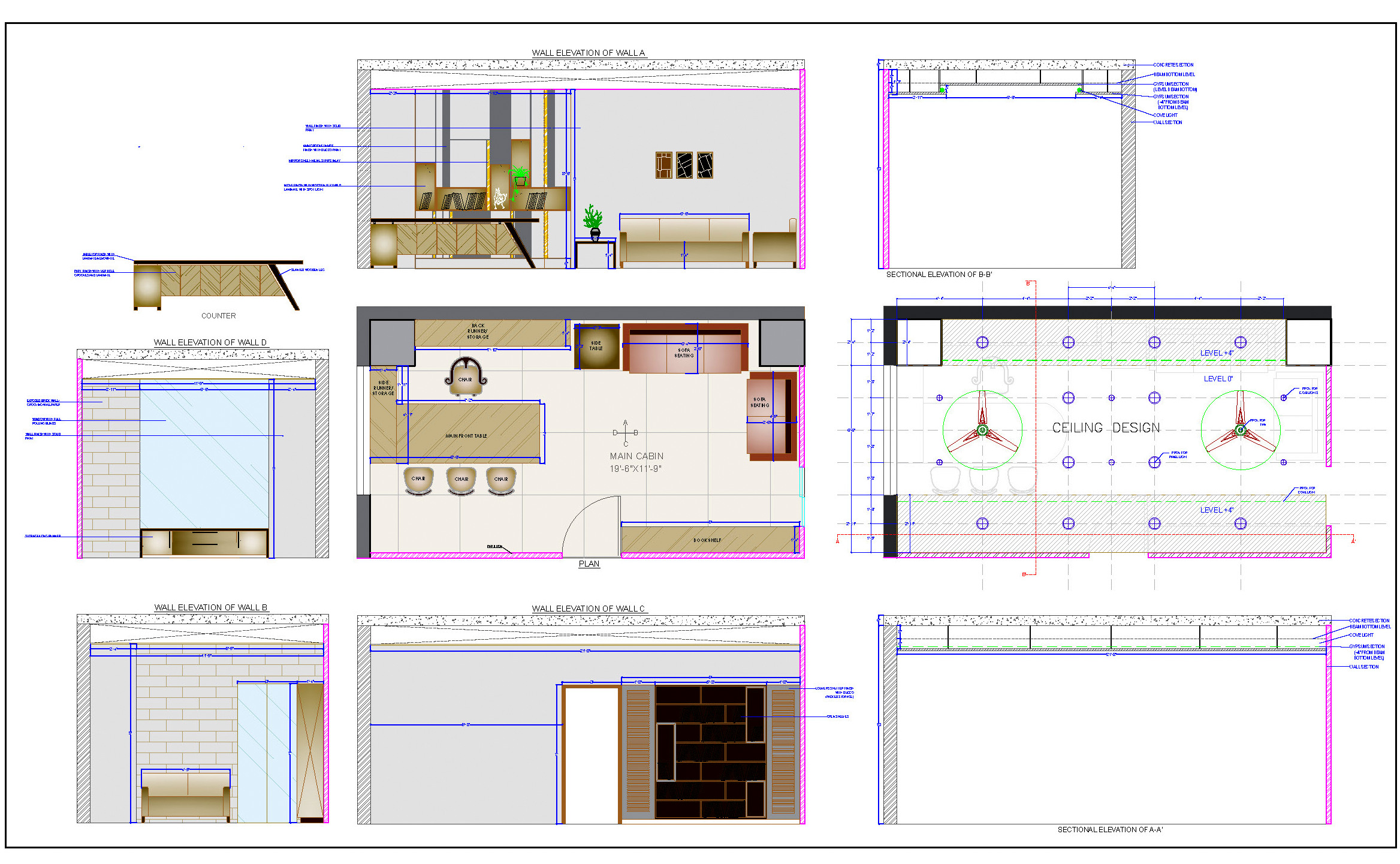1400x864 pixels.
Task: Click 'BEAM BOTTOM LEVEL' annotation in section B-B'
Action: point(1174,74)
